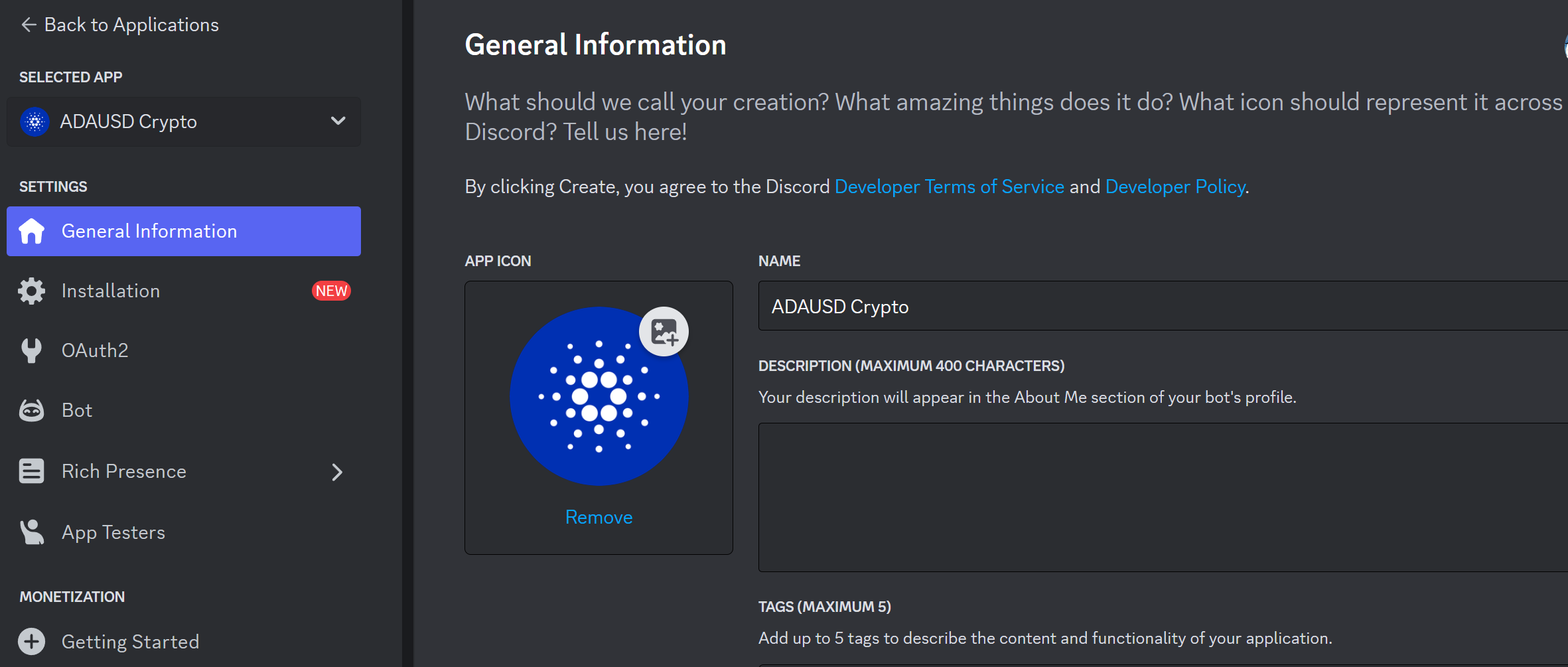Click the General Information home icon
1568x667 pixels.
[x=31, y=231]
